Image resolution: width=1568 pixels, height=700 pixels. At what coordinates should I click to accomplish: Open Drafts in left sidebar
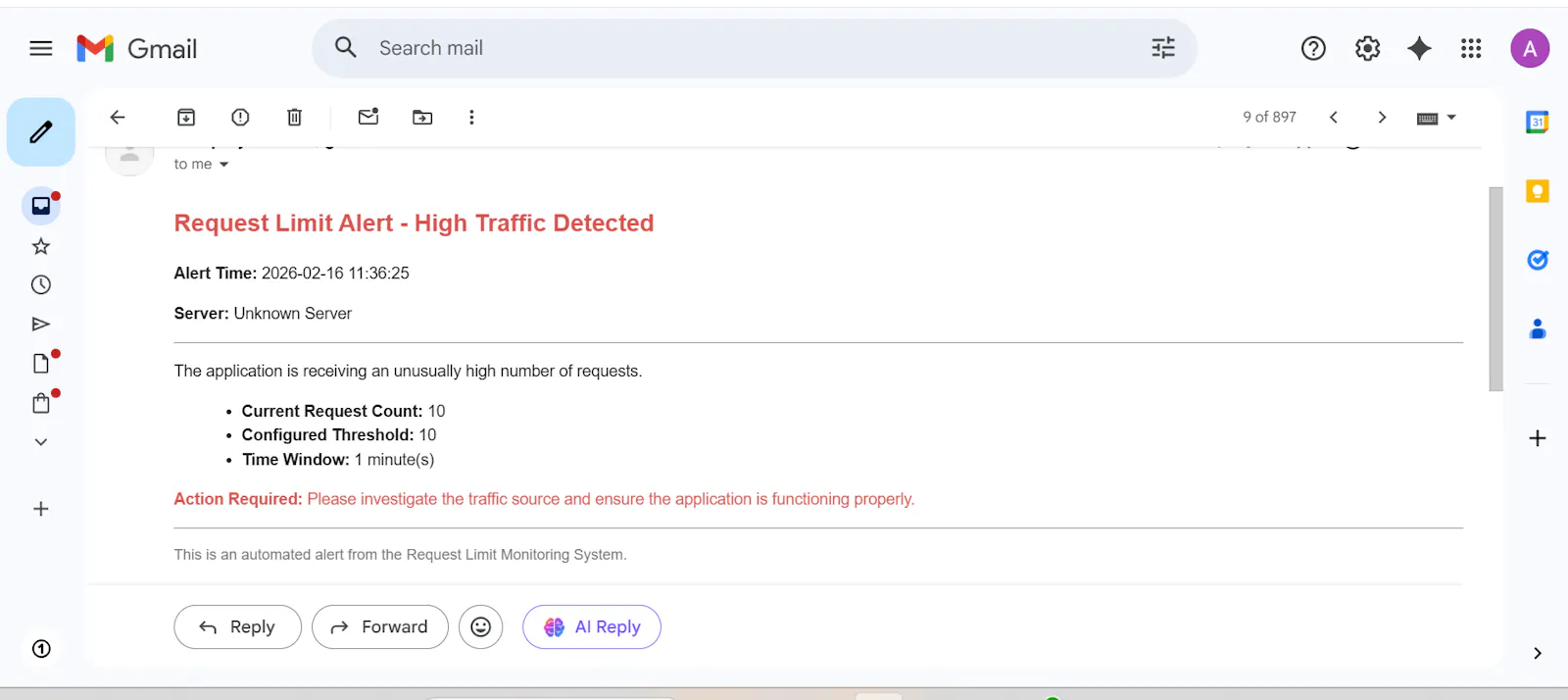(x=41, y=363)
